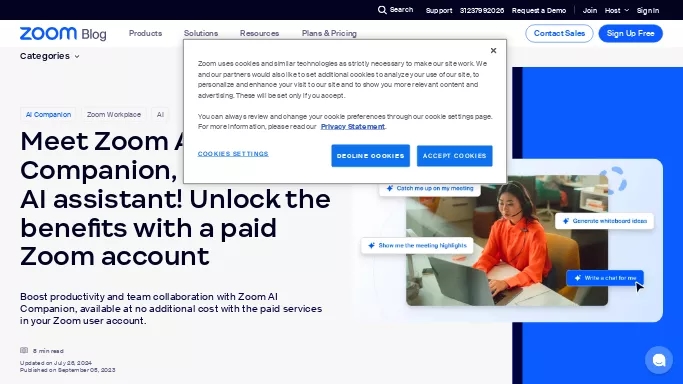Open the Privacy Statement link
Screen dimensions: 683x384
(x=353, y=127)
